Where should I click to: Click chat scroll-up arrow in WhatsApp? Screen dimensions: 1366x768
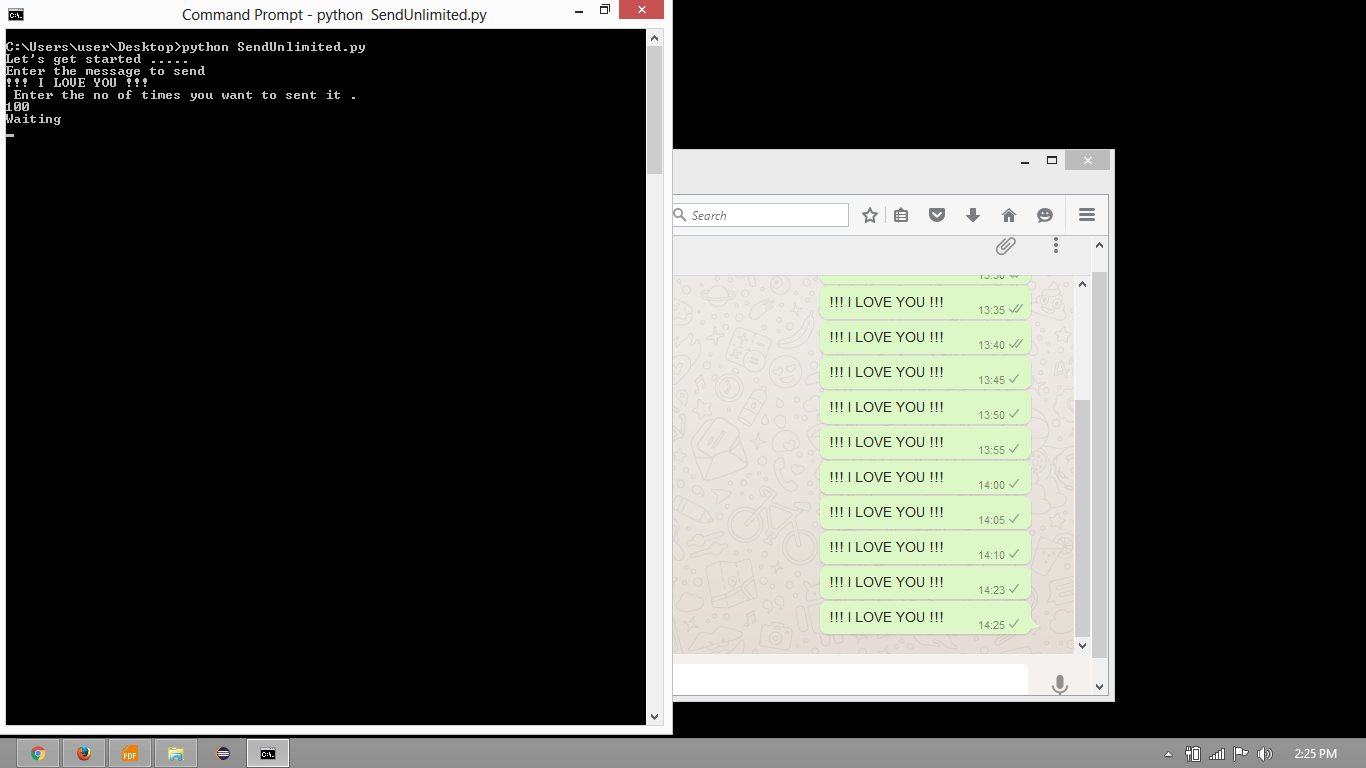click(1082, 285)
